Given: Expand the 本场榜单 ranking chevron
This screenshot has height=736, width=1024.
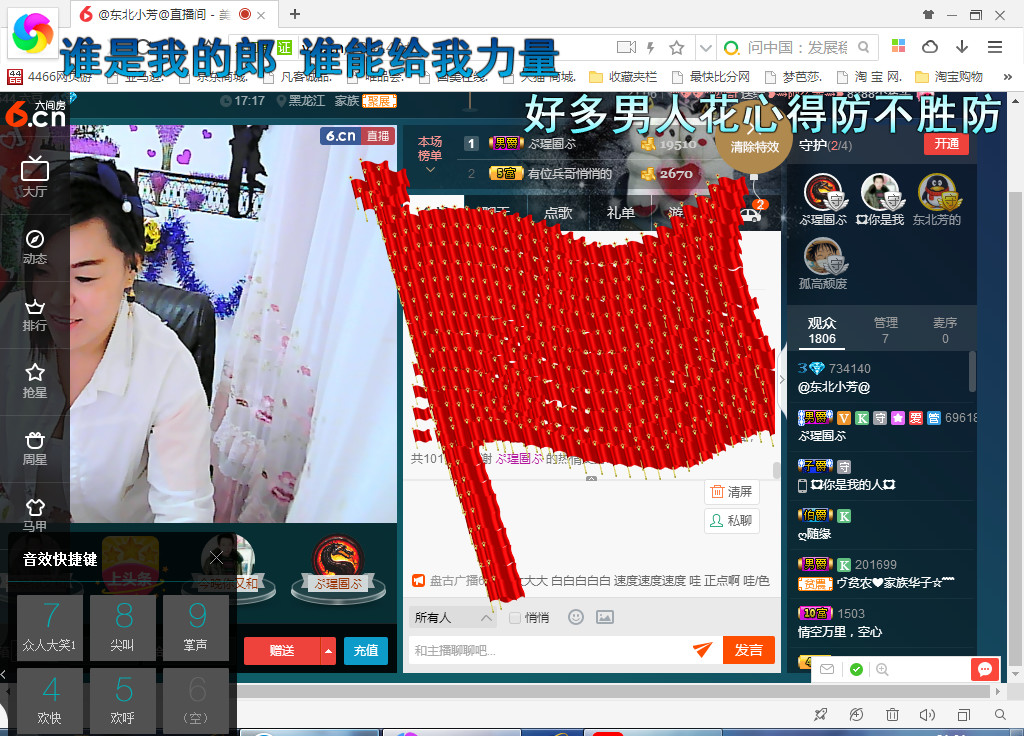Looking at the screenshot, I should click(430, 170).
